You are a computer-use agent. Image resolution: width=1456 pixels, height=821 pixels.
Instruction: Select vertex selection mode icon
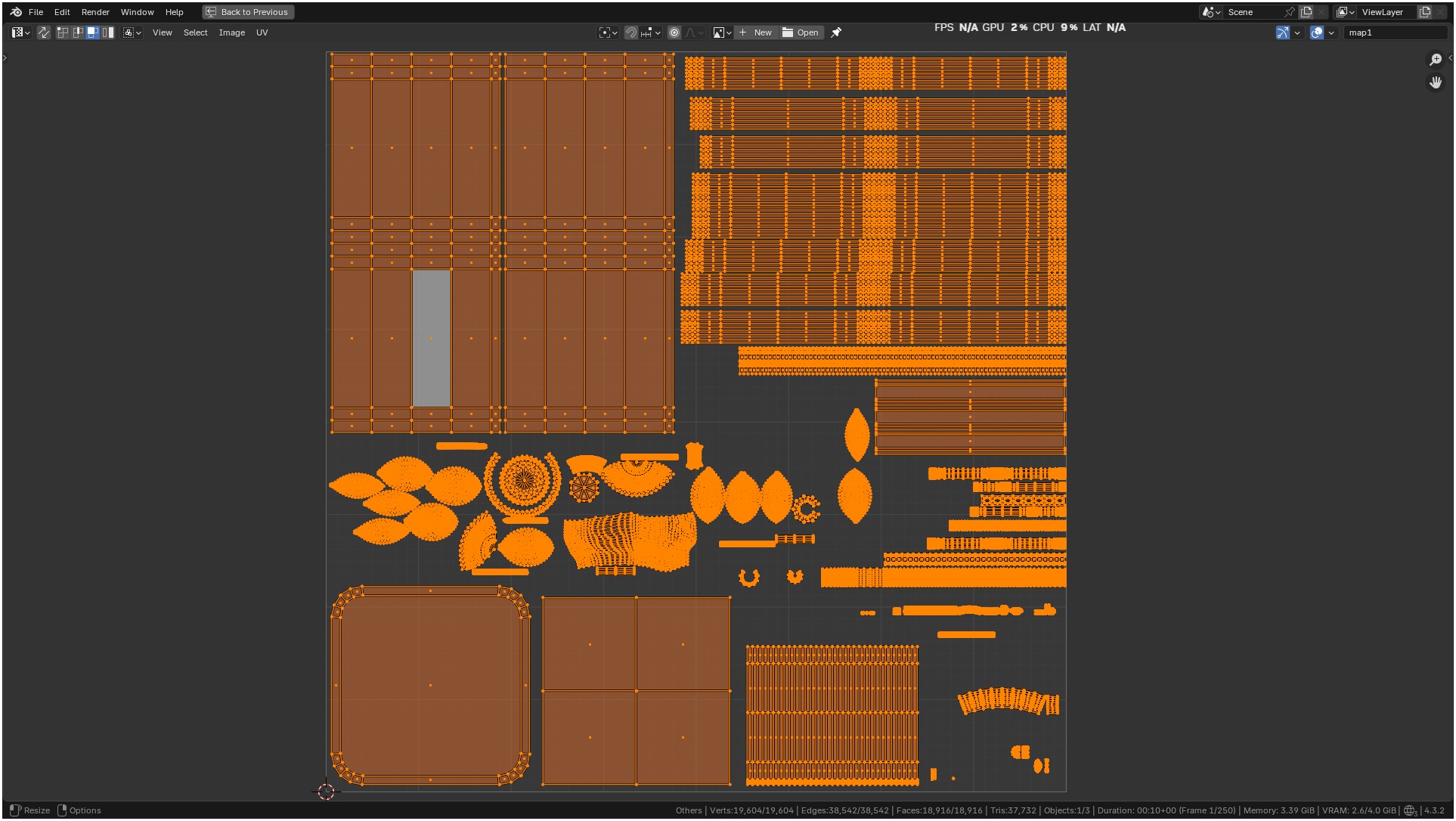(63, 33)
